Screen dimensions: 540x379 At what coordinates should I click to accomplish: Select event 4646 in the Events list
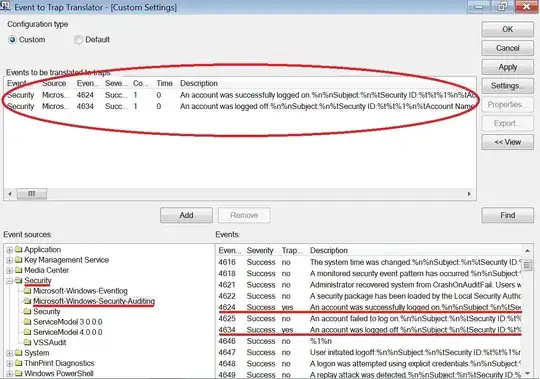369,341
